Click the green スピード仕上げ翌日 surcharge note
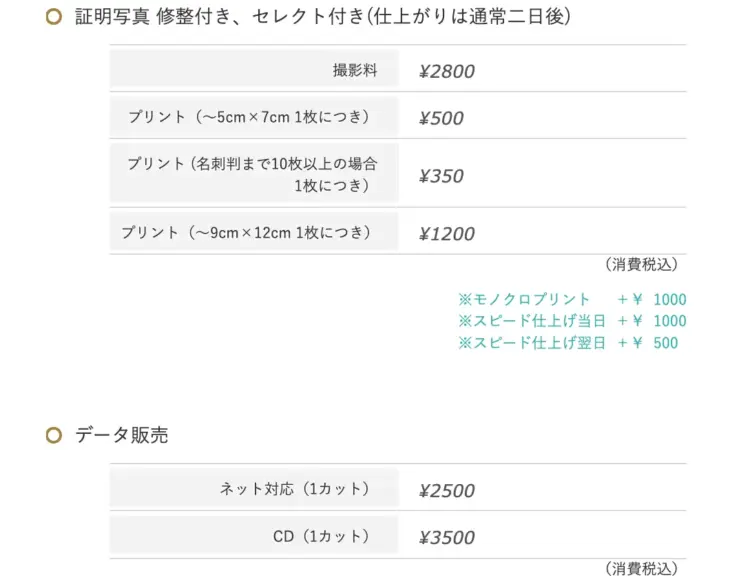Image resolution: width=750 pixels, height=584 pixels. pyautogui.click(x=567, y=343)
